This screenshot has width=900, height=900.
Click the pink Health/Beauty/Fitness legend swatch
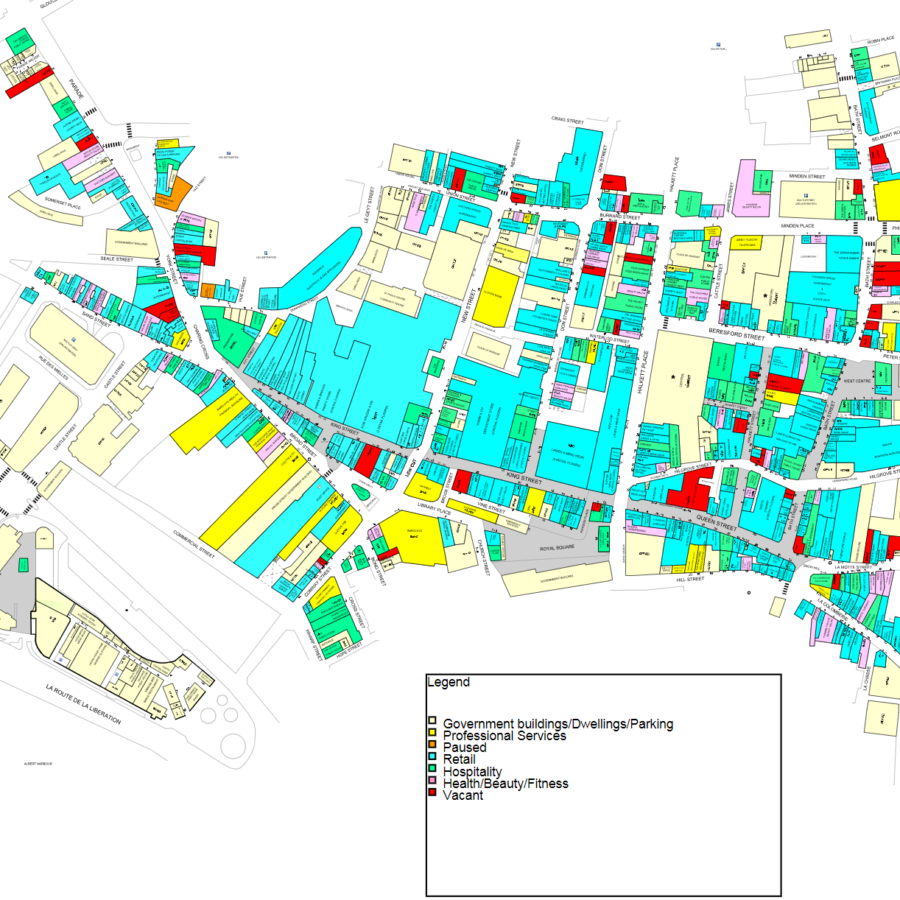[432, 781]
